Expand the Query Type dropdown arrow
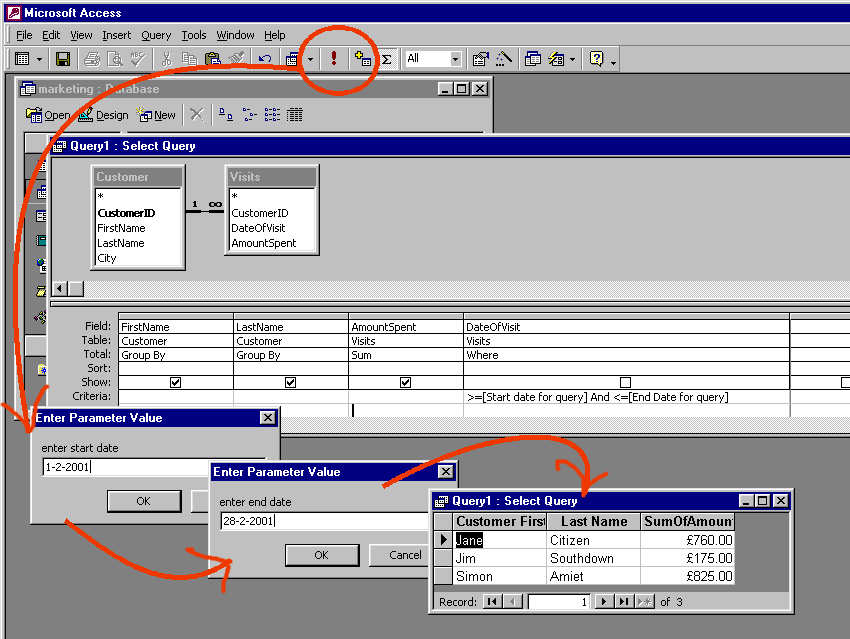Screen dimensions: 850x639 [311, 59]
